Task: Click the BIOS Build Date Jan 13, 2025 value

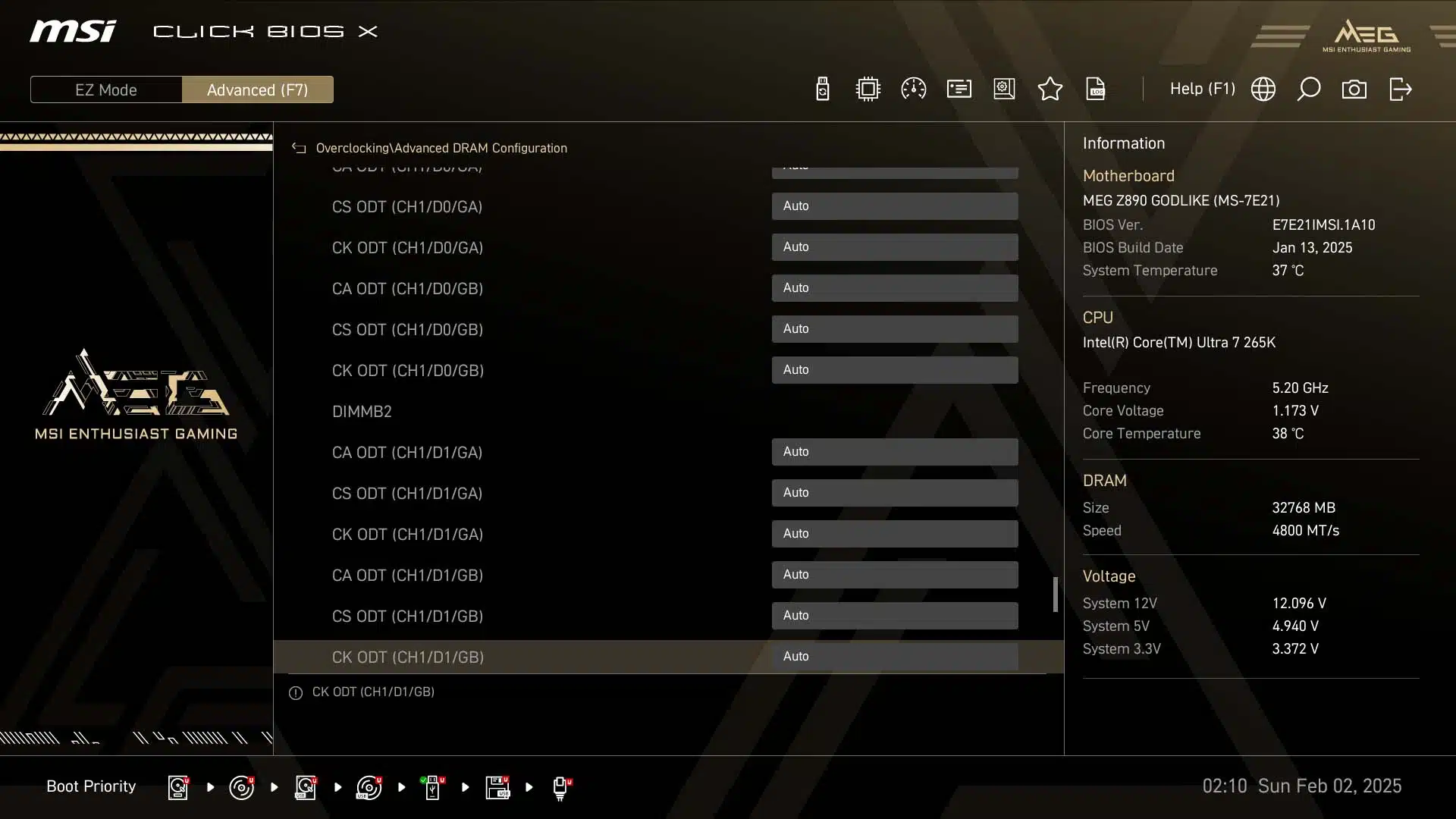Action: point(1312,248)
